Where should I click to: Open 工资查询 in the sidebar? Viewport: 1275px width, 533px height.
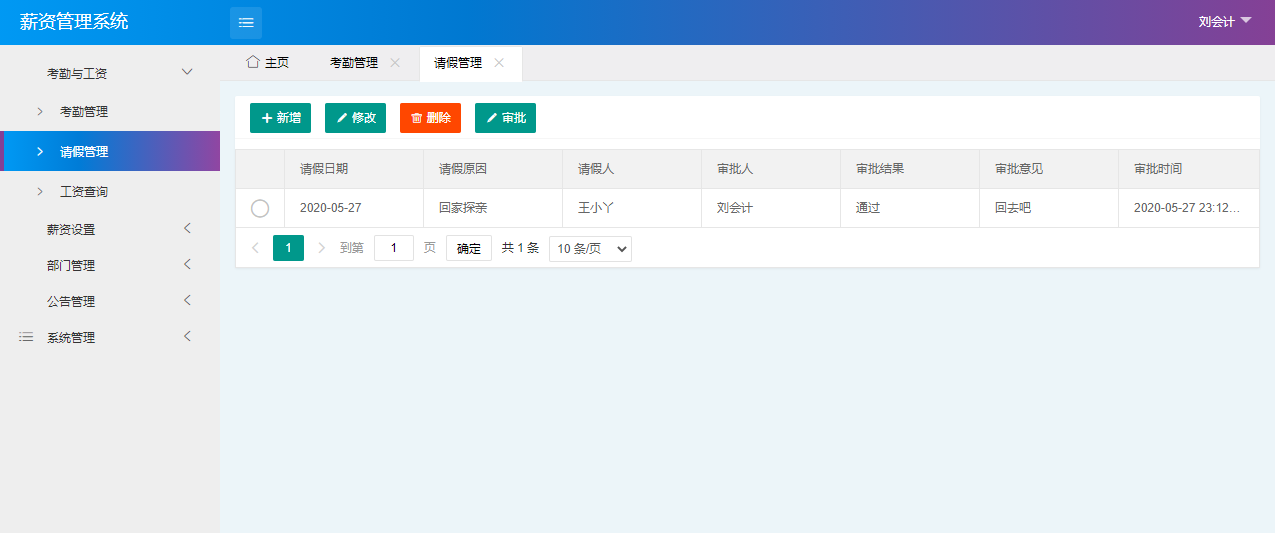(84, 192)
